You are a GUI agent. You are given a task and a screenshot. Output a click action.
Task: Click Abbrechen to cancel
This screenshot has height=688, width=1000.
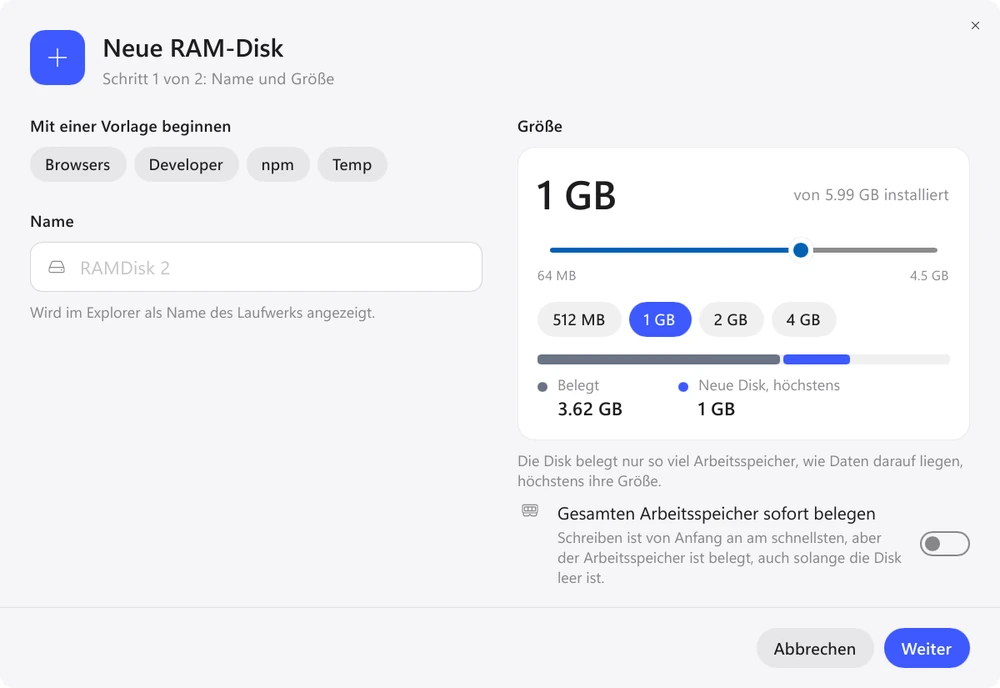(814, 648)
